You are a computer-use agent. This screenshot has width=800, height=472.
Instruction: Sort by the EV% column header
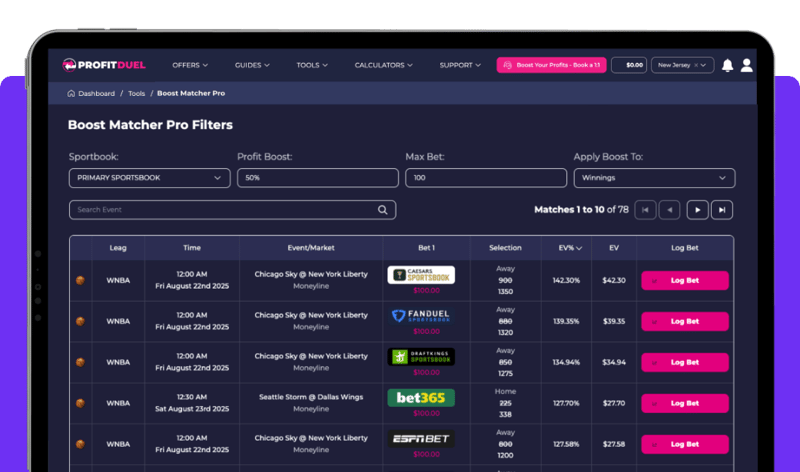[567, 248]
